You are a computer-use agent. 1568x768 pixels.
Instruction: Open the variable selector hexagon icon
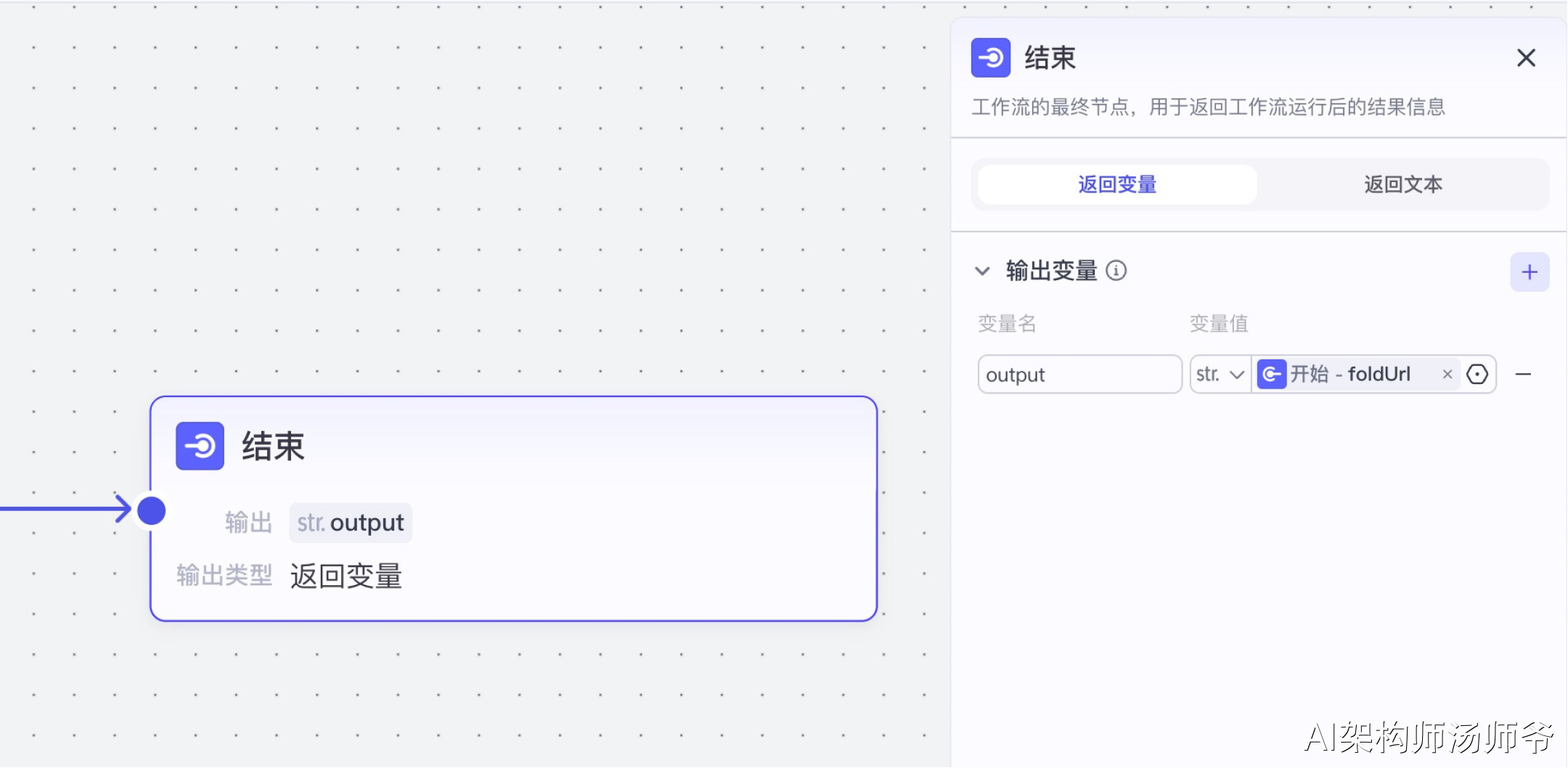point(1477,375)
